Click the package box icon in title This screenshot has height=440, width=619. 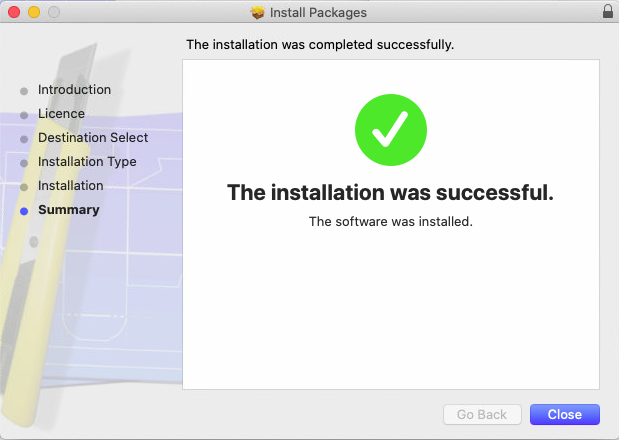pyautogui.click(x=258, y=13)
